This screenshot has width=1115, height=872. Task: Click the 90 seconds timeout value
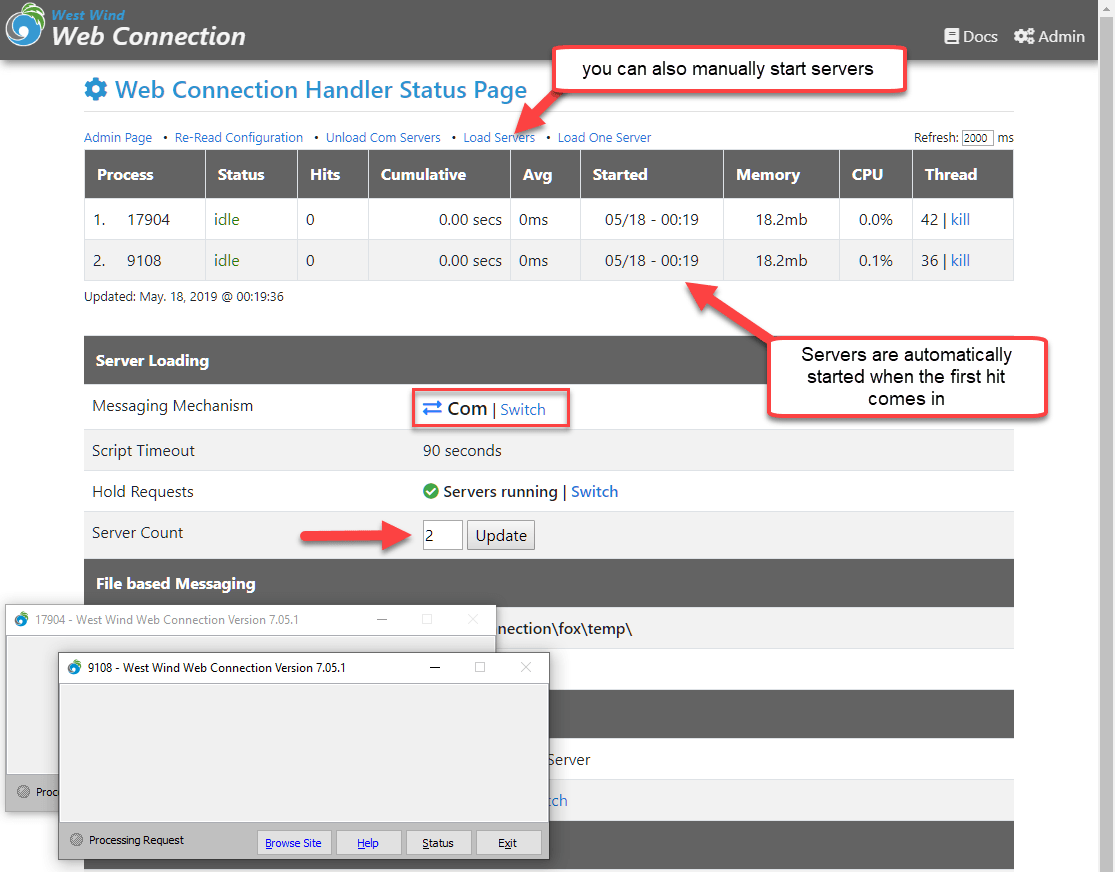point(462,451)
